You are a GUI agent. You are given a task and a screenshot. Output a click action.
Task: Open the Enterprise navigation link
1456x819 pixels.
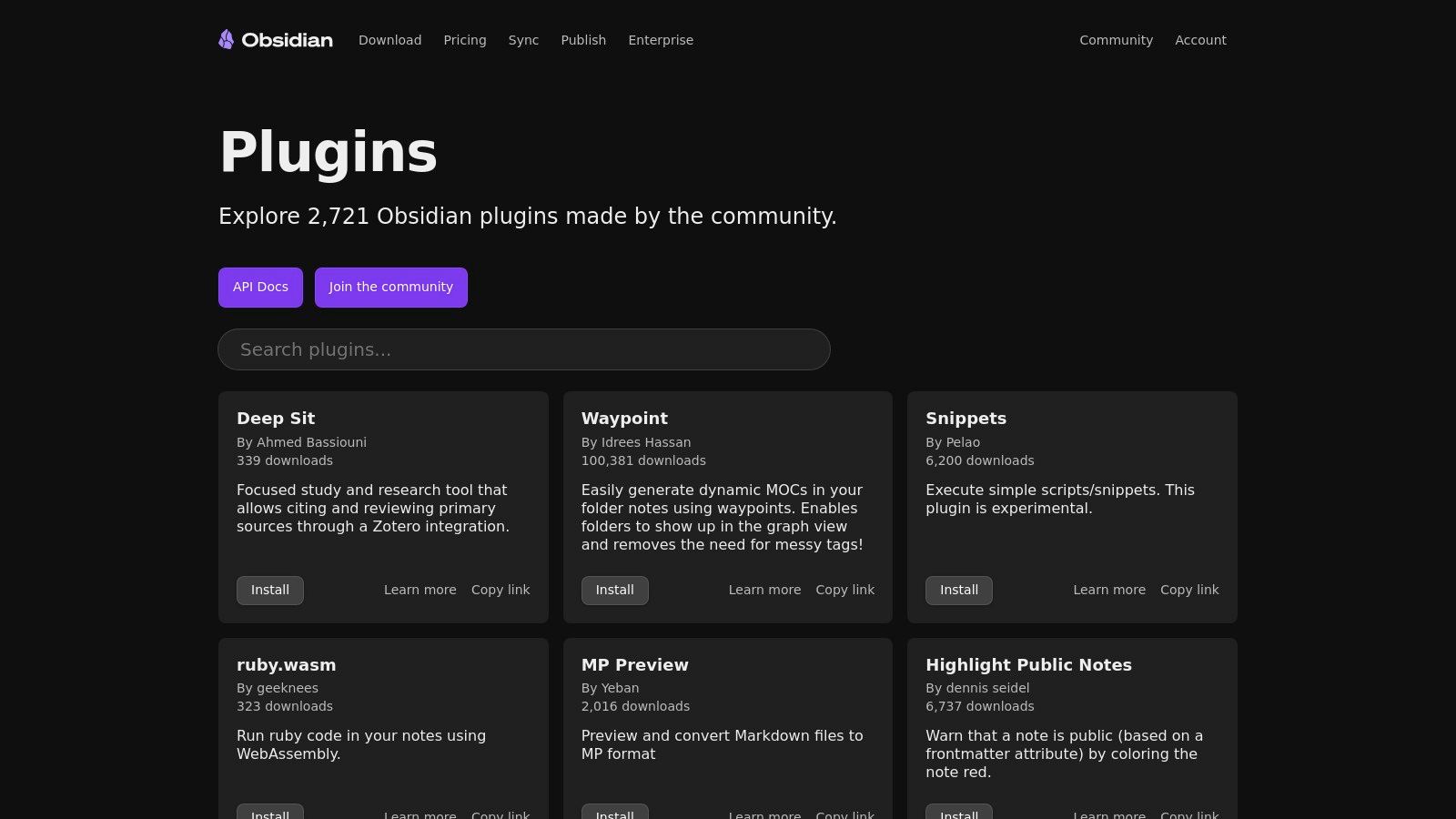coord(661,40)
